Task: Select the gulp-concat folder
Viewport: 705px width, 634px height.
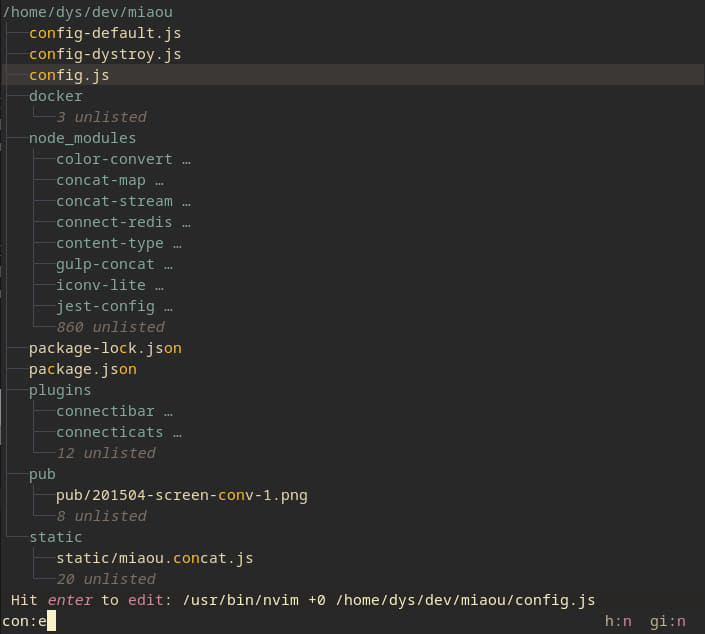Action: (105, 264)
